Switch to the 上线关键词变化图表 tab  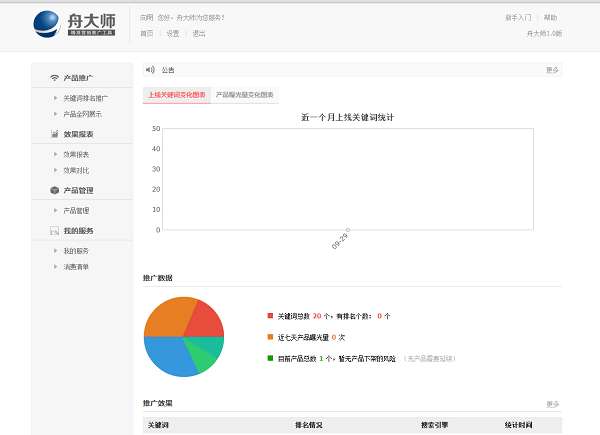(x=177, y=94)
